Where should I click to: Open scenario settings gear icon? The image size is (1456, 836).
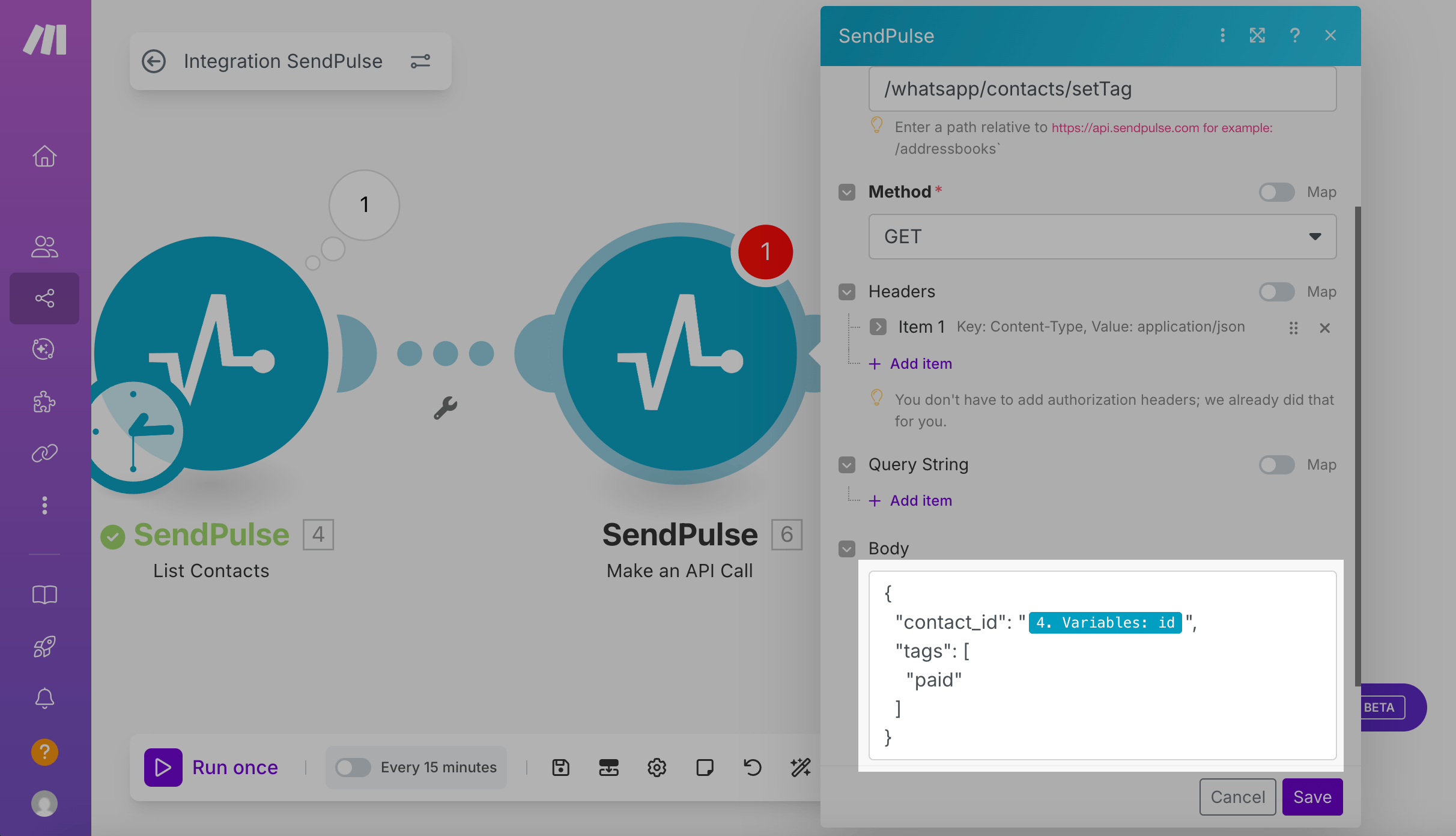pyautogui.click(x=657, y=768)
